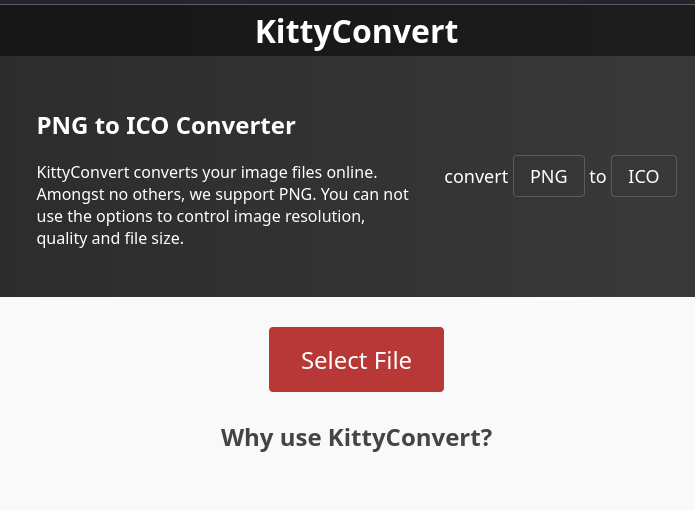
Task: Click the Why use KittyConvert? heading
Action: (x=356, y=438)
